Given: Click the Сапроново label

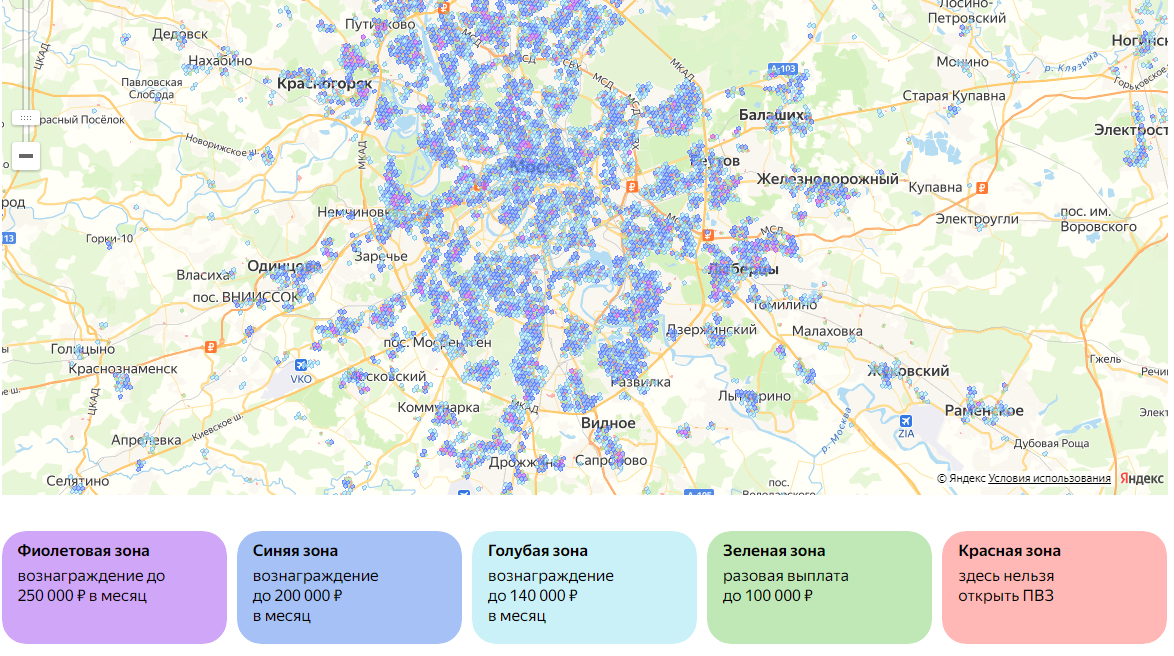Looking at the screenshot, I should click(x=611, y=461).
